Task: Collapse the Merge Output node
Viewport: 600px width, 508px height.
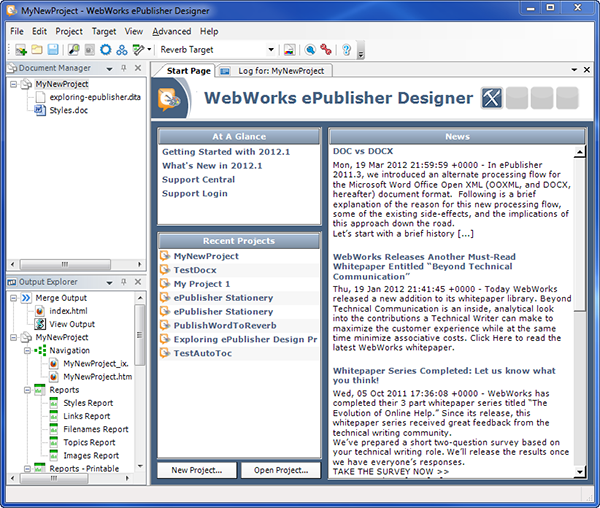Action: click(13, 298)
